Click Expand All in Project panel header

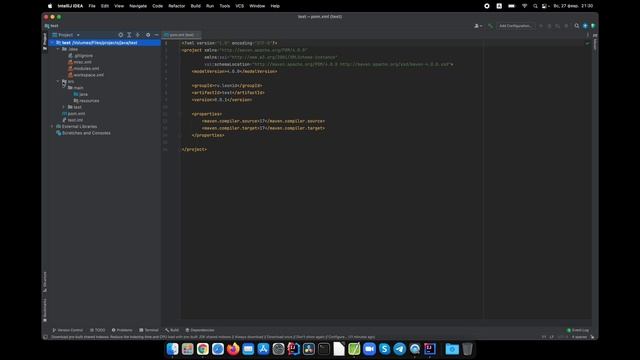click(x=129, y=35)
